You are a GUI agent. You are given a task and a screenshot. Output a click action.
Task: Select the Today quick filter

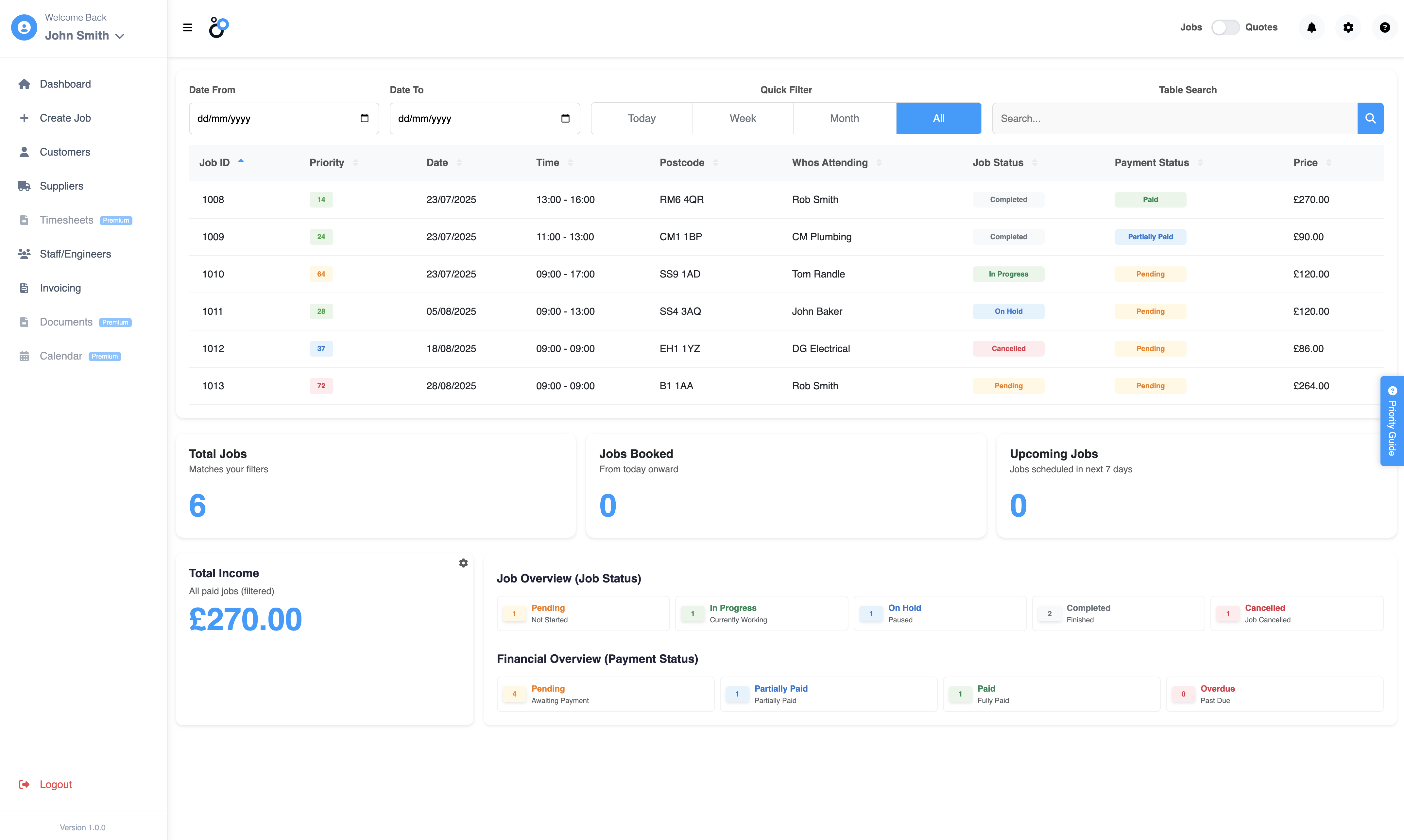click(642, 118)
